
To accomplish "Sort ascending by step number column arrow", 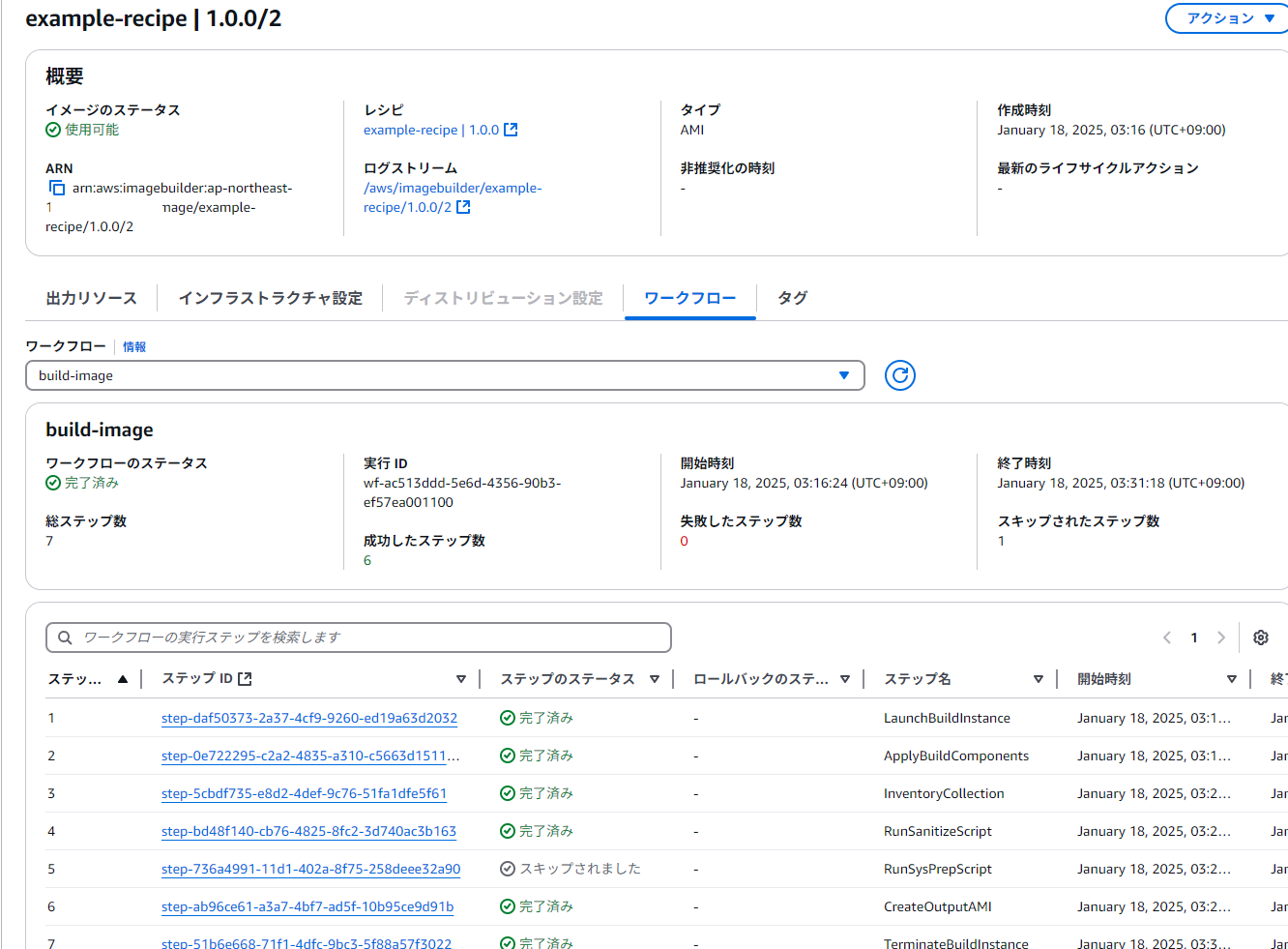I will (x=123, y=679).
